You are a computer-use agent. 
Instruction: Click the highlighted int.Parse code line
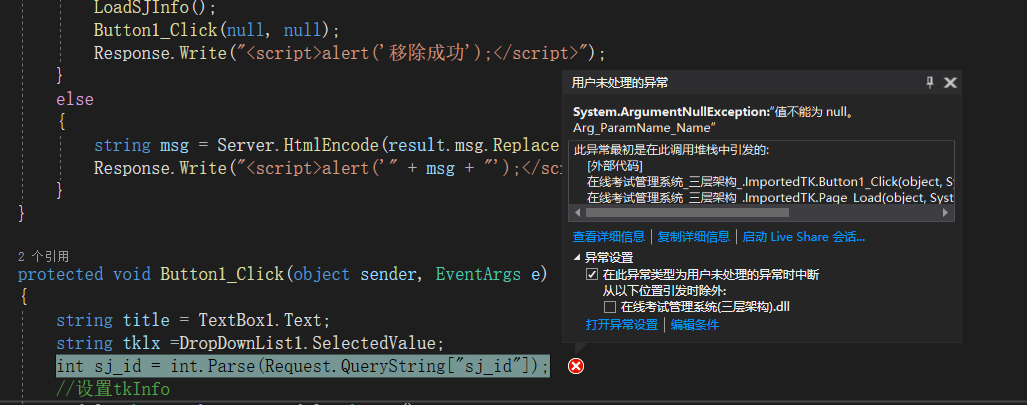click(x=302, y=366)
